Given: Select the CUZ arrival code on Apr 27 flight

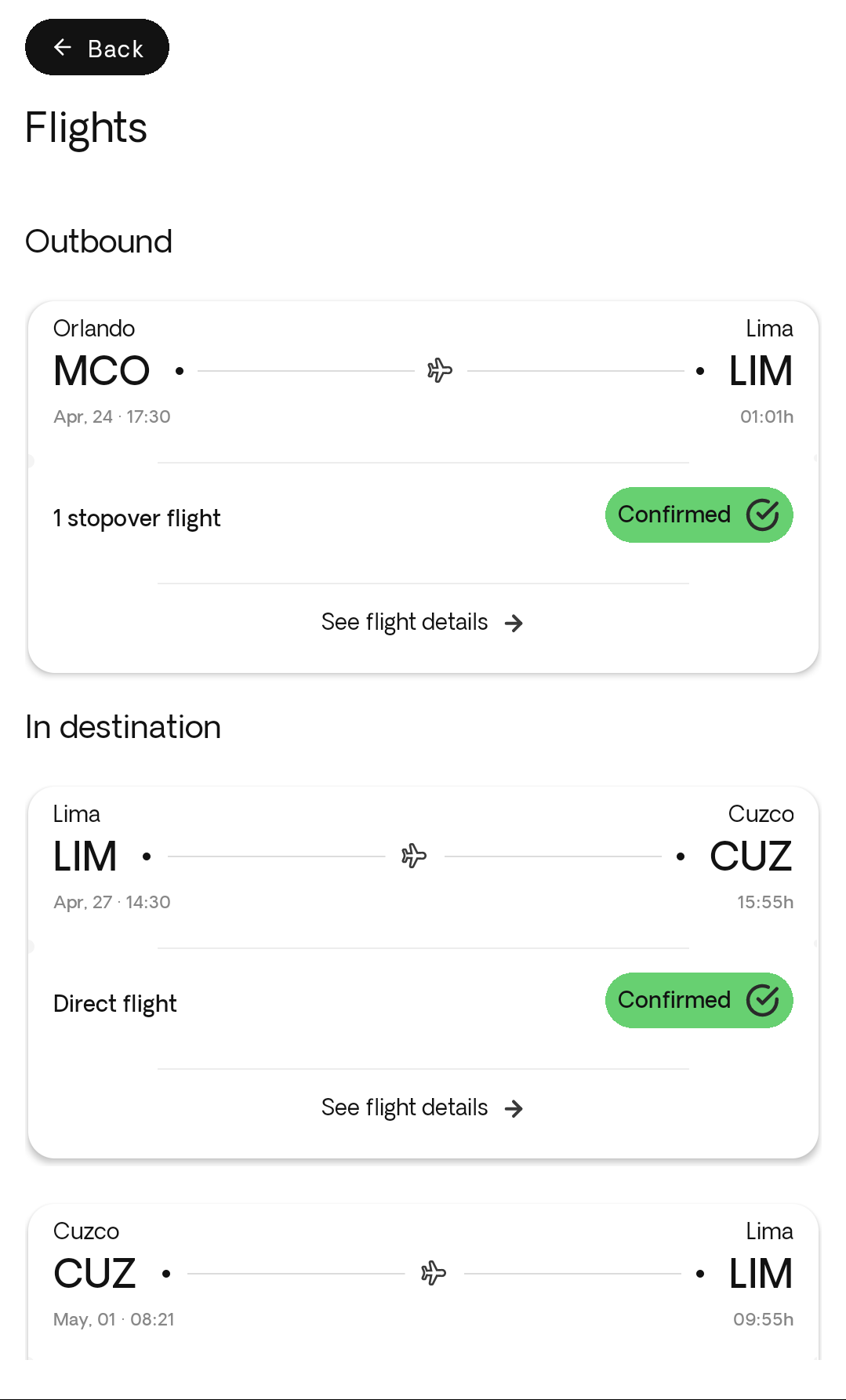Looking at the screenshot, I should tap(750, 856).
